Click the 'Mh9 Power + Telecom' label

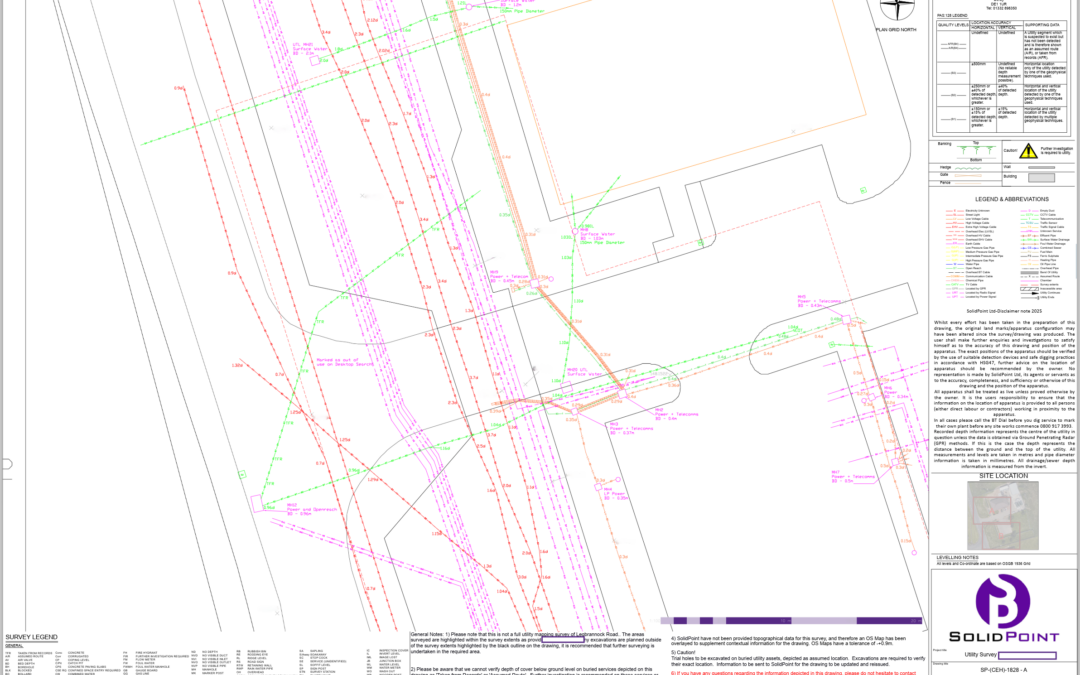(x=508, y=276)
